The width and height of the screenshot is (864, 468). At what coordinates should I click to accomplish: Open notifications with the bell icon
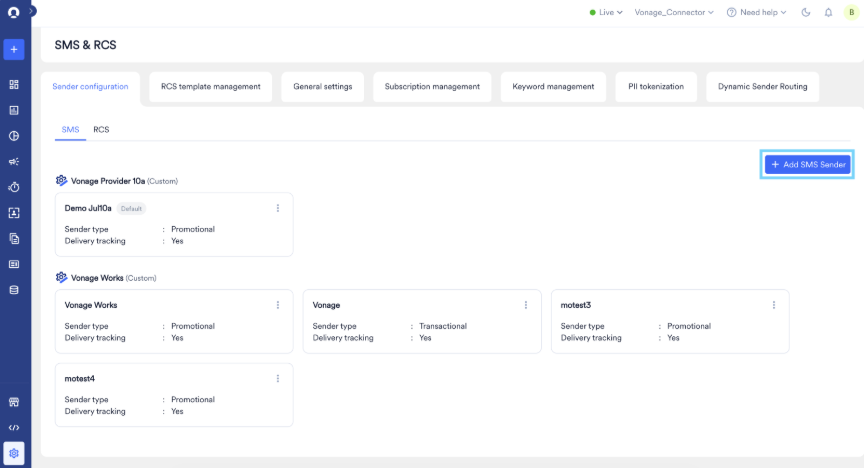coord(828,12)
